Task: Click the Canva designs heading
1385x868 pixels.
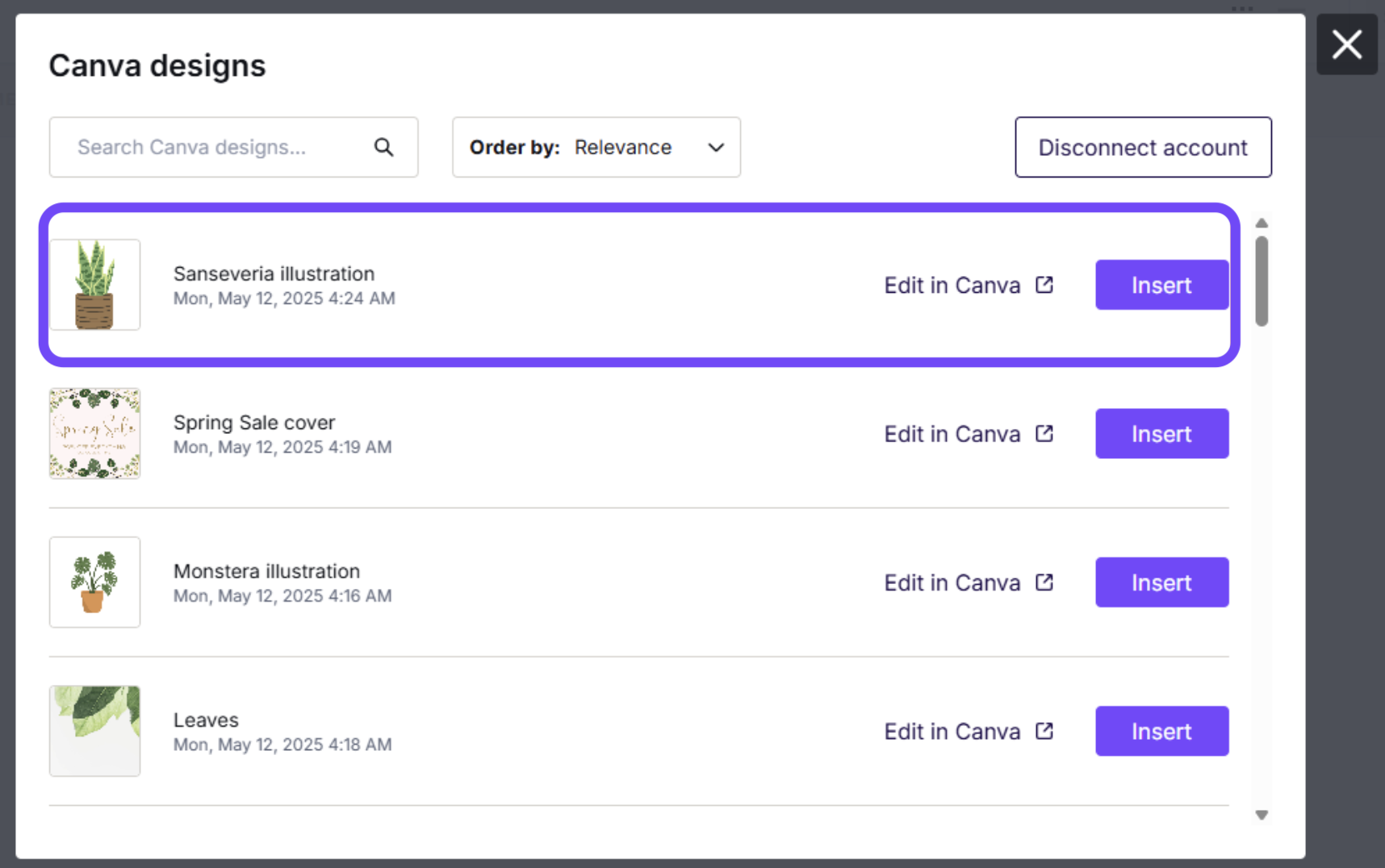Action: 157,65
